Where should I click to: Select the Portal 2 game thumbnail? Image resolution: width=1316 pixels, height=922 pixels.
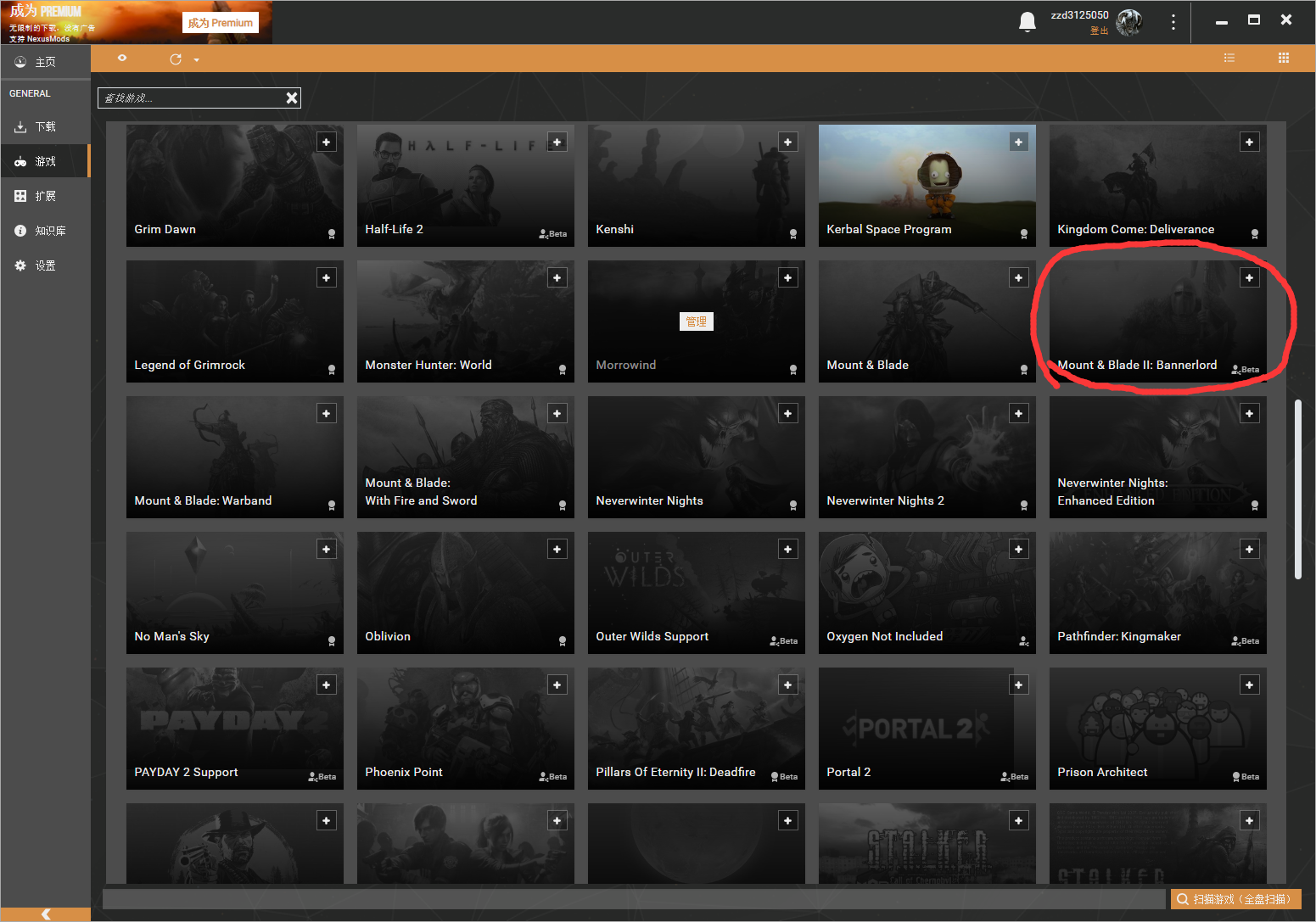click(x=927, y=729)
